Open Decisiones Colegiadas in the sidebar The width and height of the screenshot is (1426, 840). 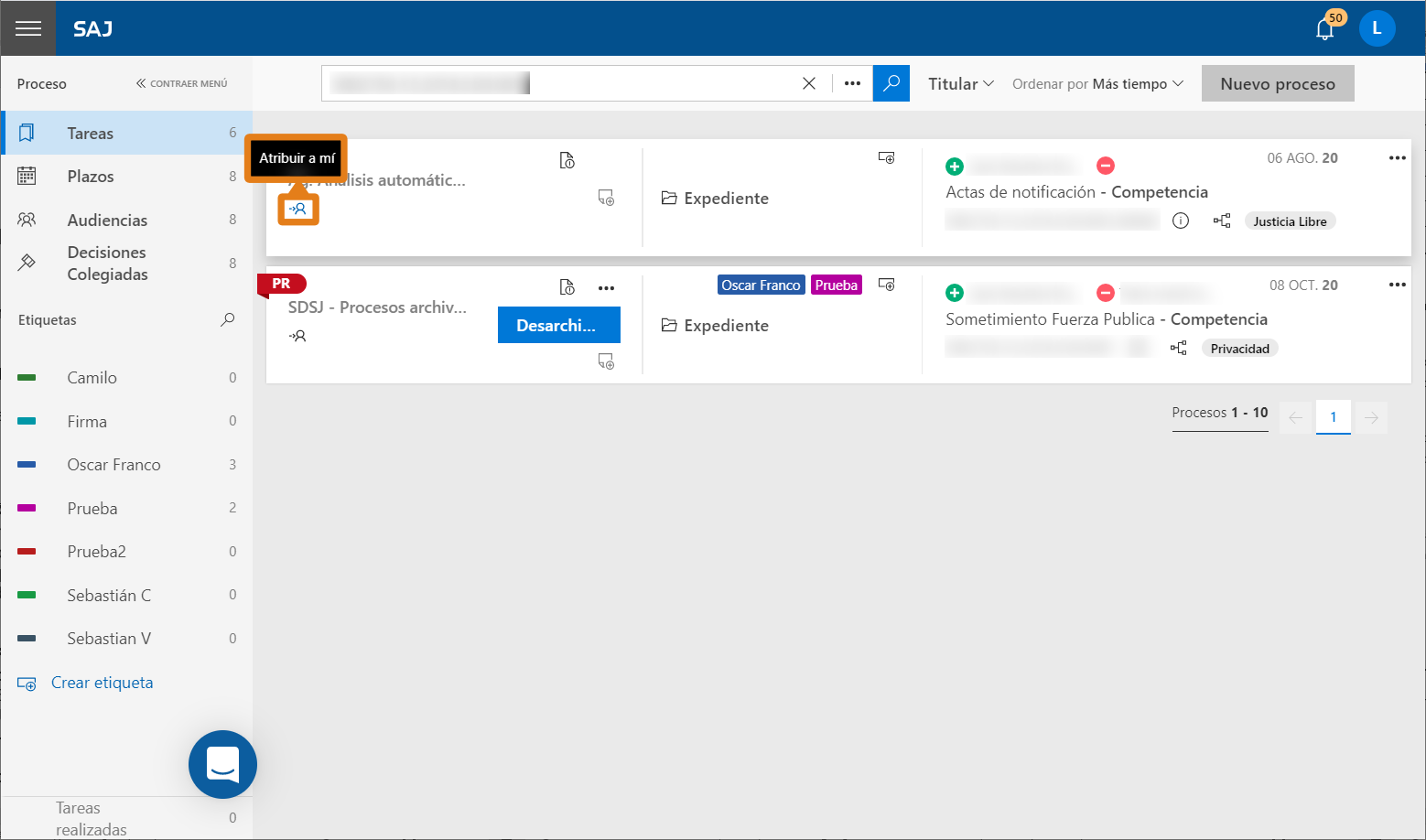coord(126,263)
